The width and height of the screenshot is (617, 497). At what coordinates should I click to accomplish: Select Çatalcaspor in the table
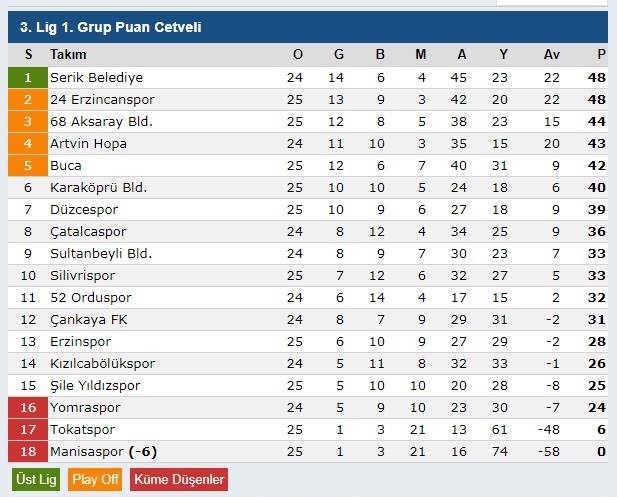88,232
